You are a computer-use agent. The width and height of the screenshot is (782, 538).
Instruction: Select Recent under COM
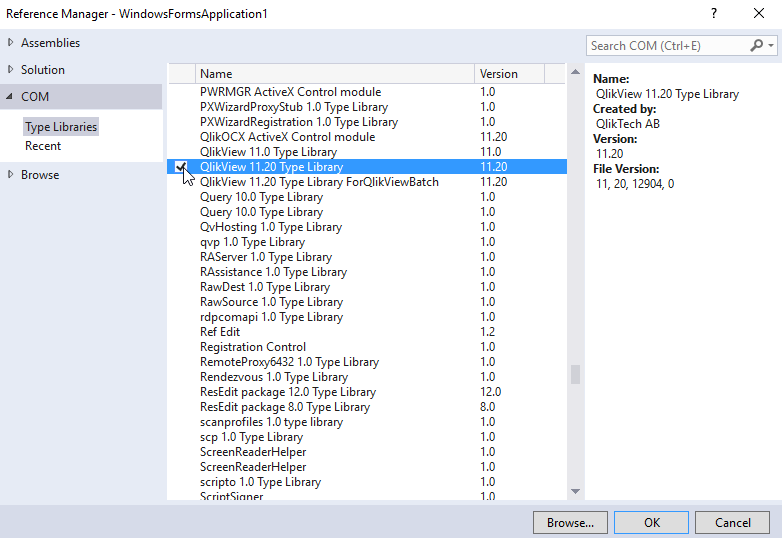[43, 146]
